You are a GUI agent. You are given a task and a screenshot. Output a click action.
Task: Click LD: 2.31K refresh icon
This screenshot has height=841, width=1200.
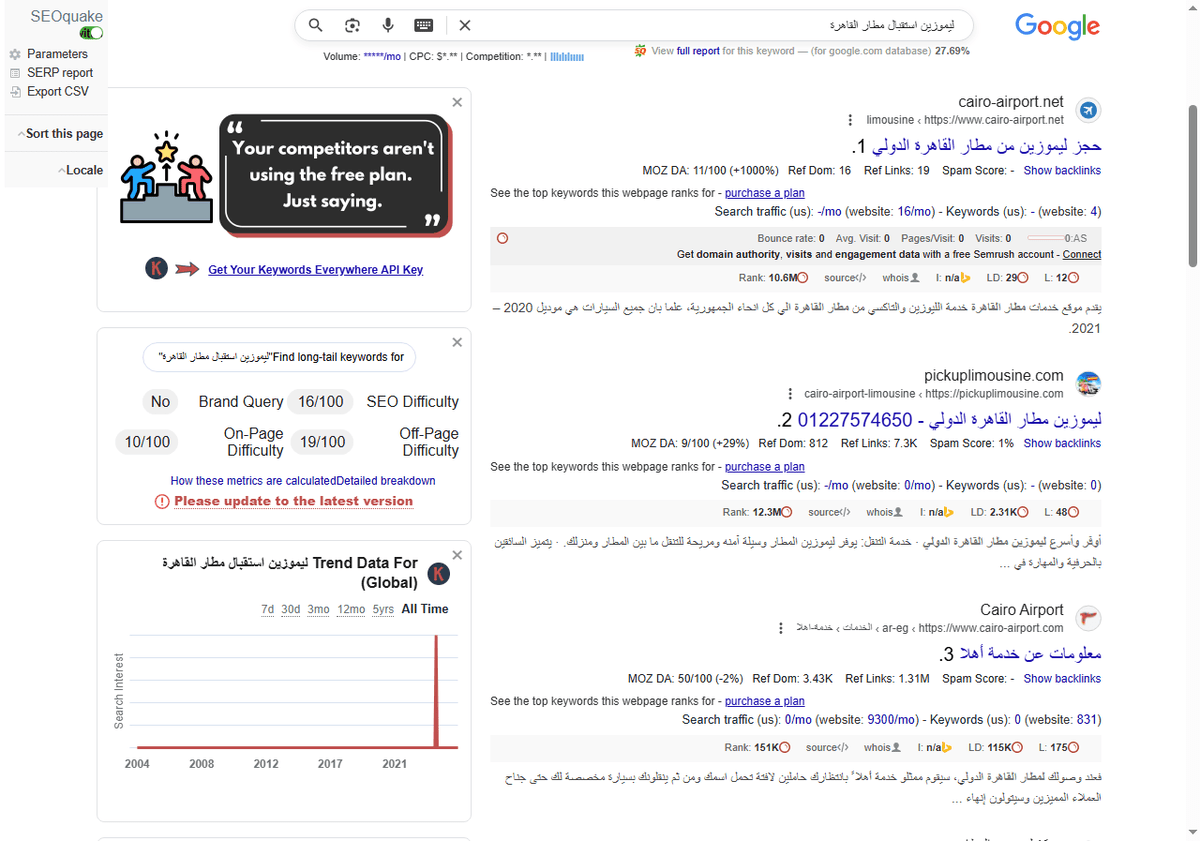[x=1024, y=512]
